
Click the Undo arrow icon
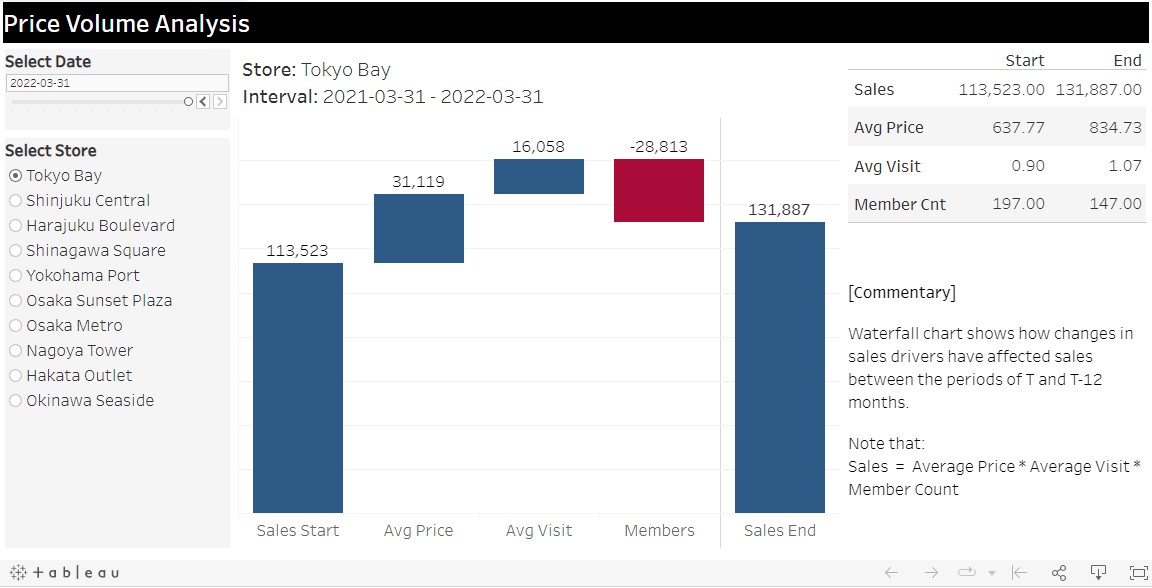click(891, 573)
